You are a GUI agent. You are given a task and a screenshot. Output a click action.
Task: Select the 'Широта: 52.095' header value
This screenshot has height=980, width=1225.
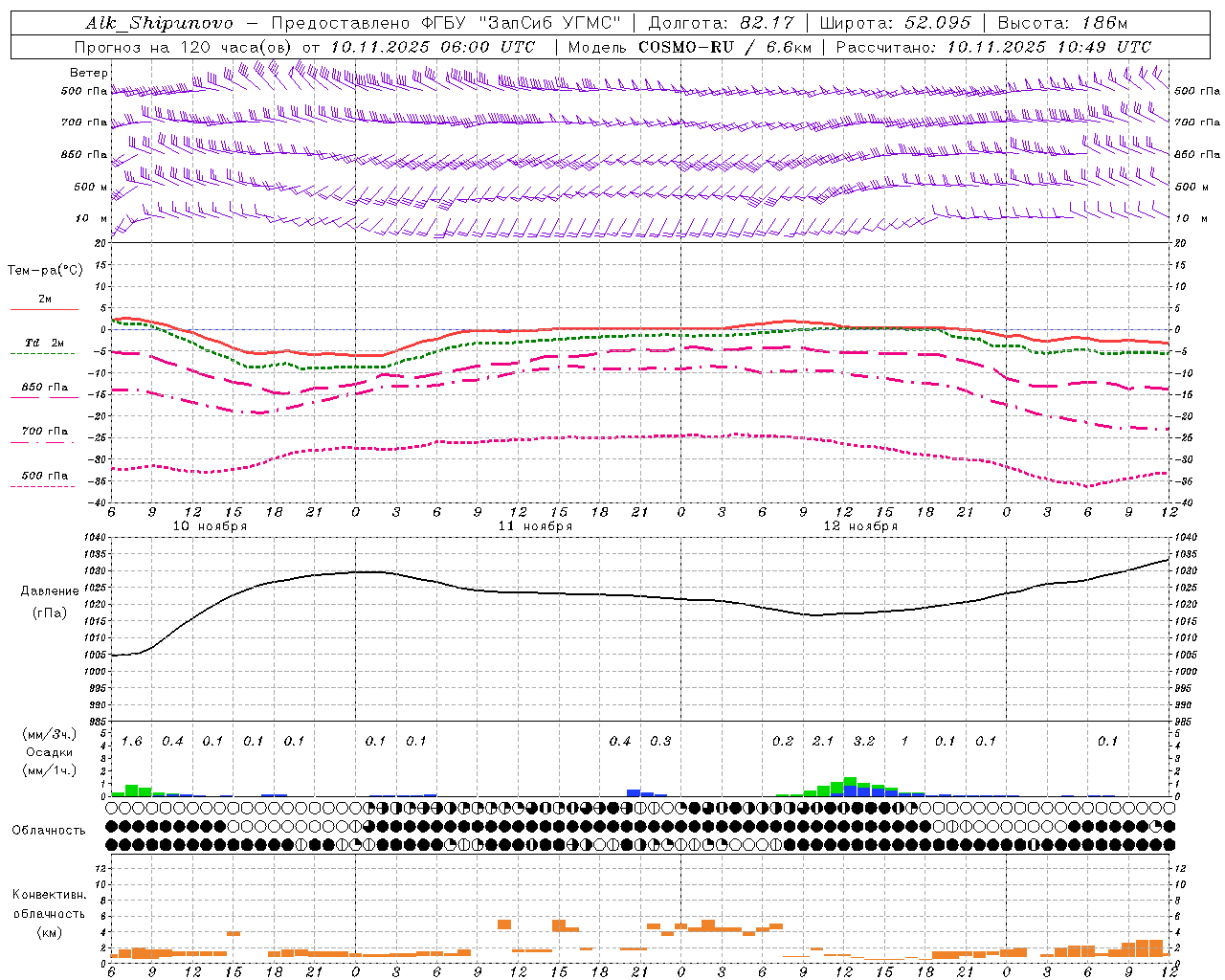pyautogui.click(x=896, y=23)
